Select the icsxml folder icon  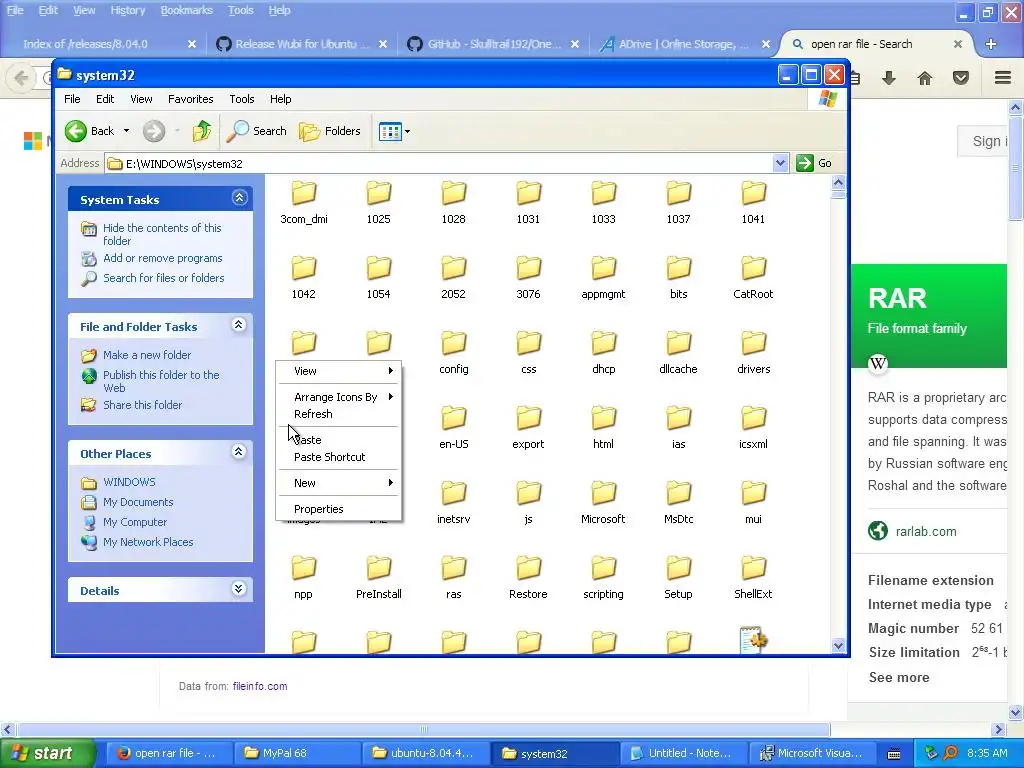[x=753, y=419]
